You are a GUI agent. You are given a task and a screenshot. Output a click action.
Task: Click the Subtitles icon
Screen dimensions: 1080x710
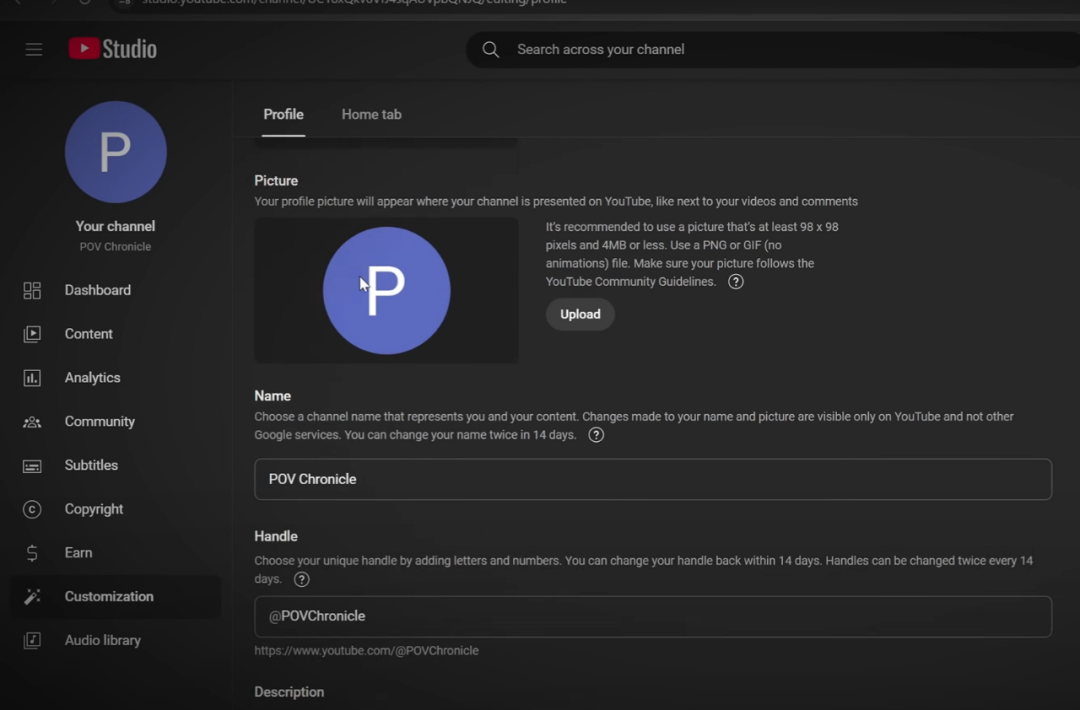32,466
